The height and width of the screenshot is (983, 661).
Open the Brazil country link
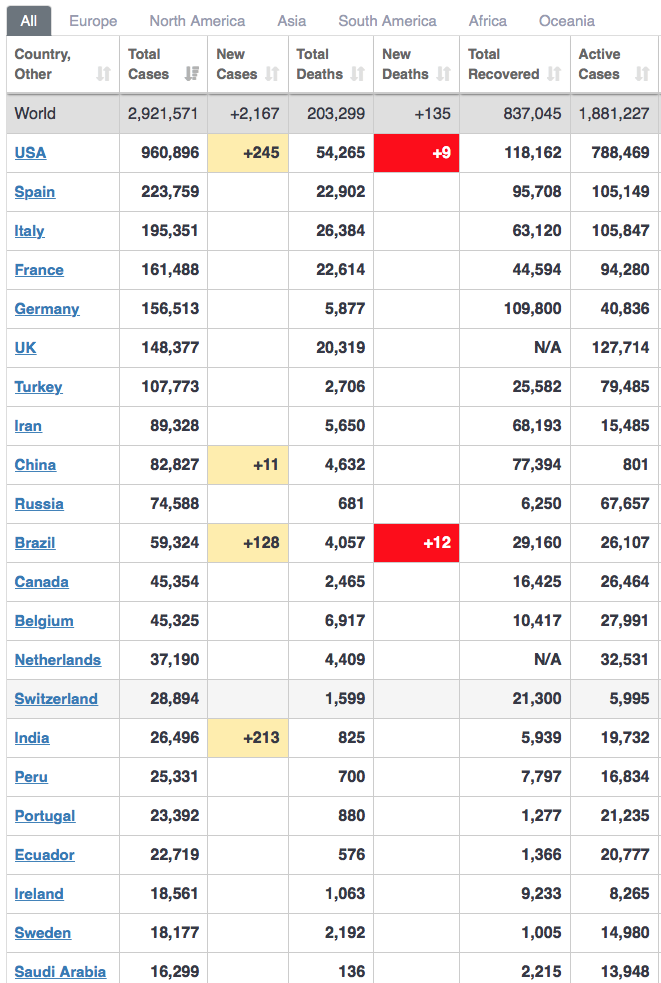click(x=35, y=543)
